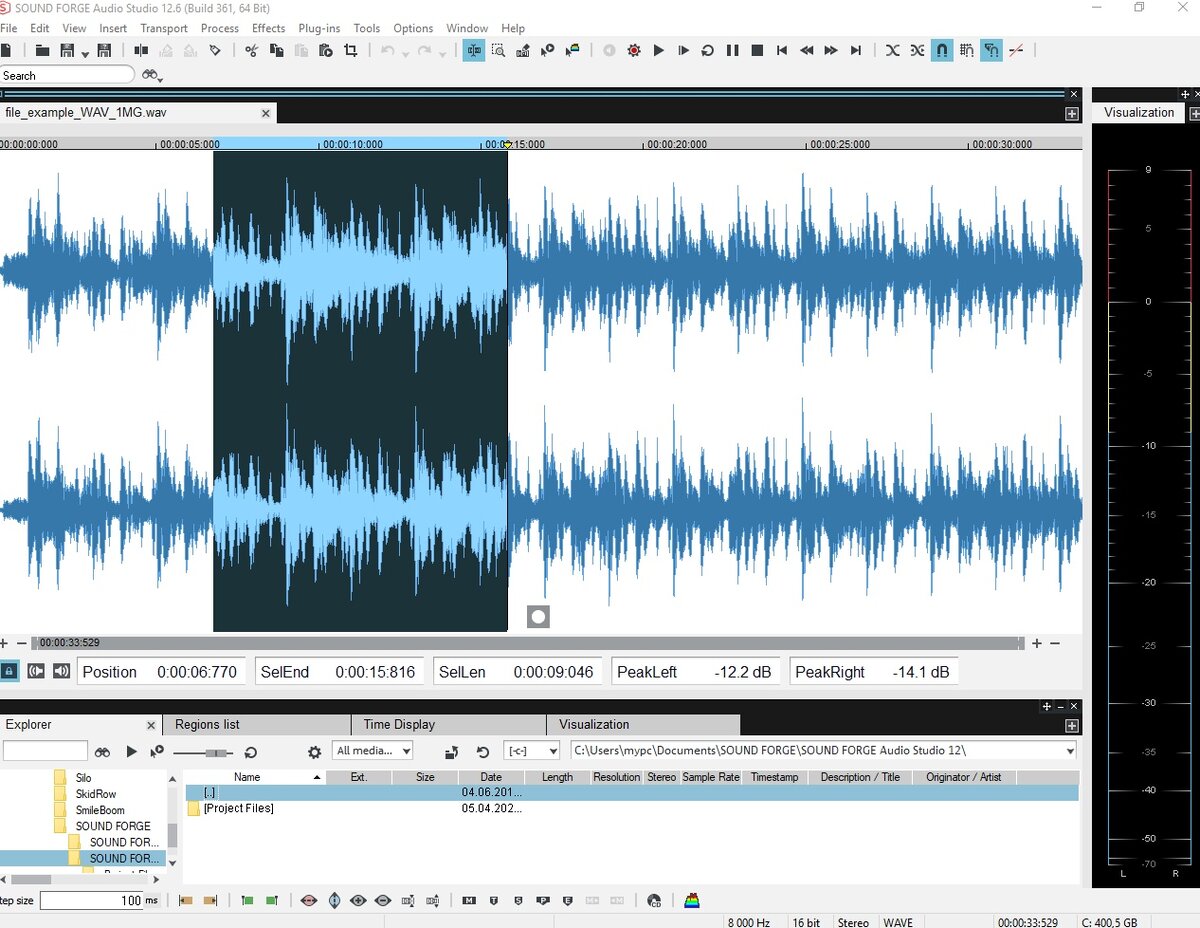Select the Magnify tool icon

coord(498,50)
